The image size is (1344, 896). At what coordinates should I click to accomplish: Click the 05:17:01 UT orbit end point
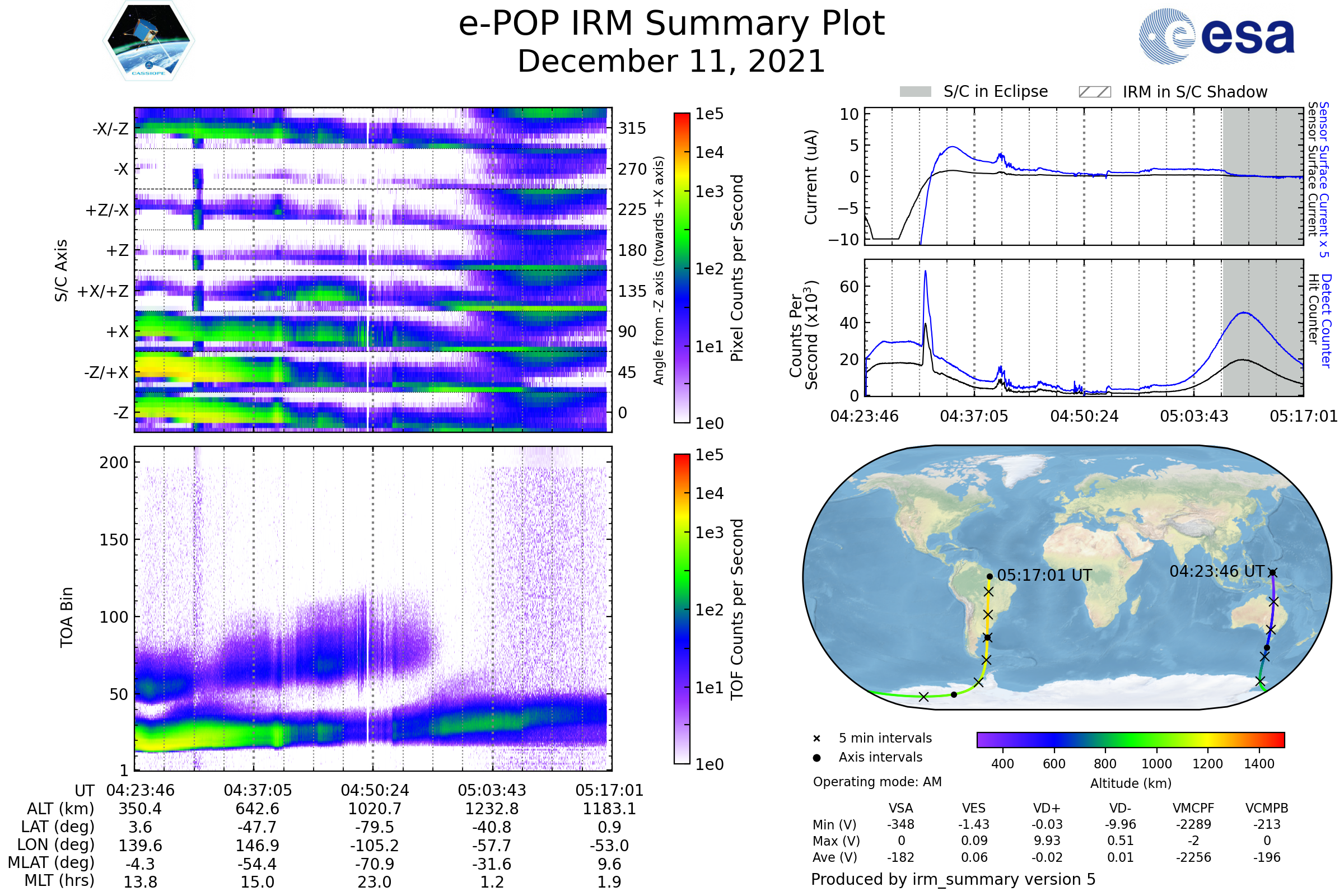(990, 577)
